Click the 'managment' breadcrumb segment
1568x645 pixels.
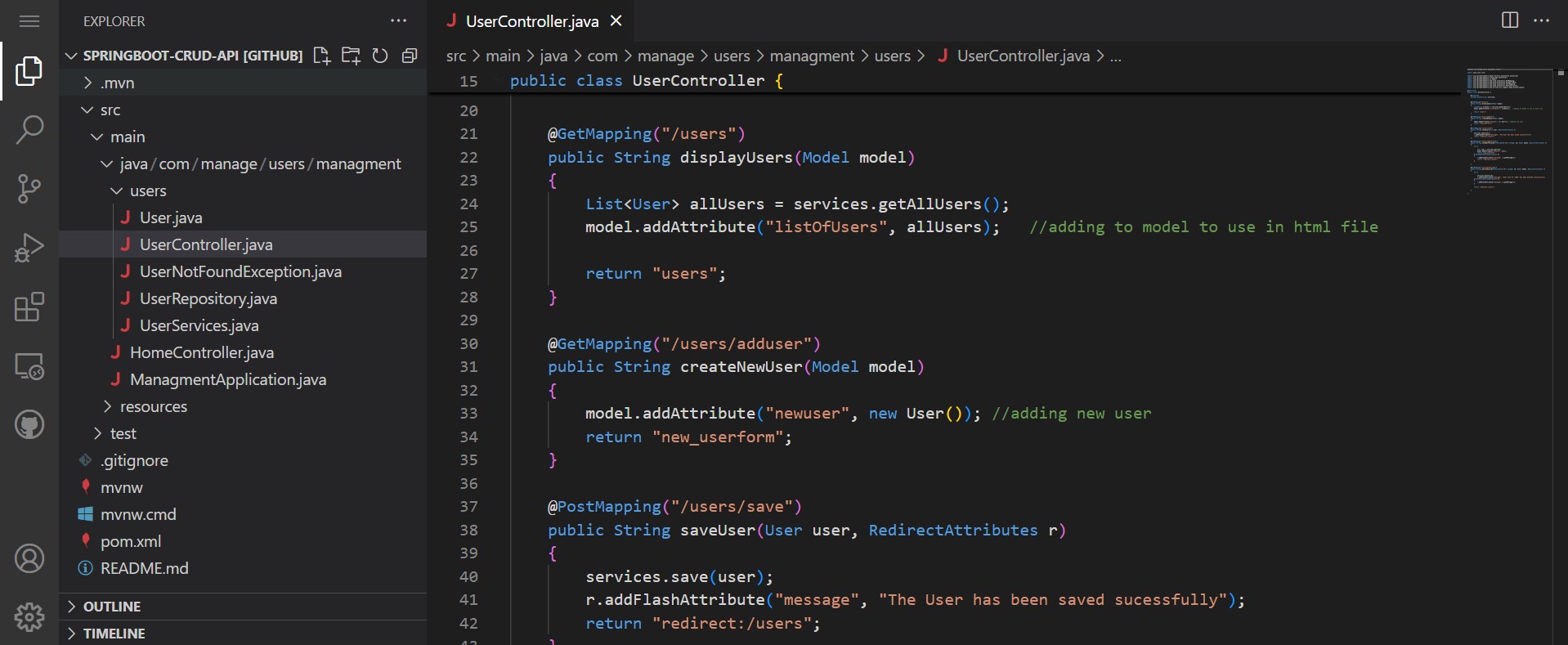tap(812, 56)
